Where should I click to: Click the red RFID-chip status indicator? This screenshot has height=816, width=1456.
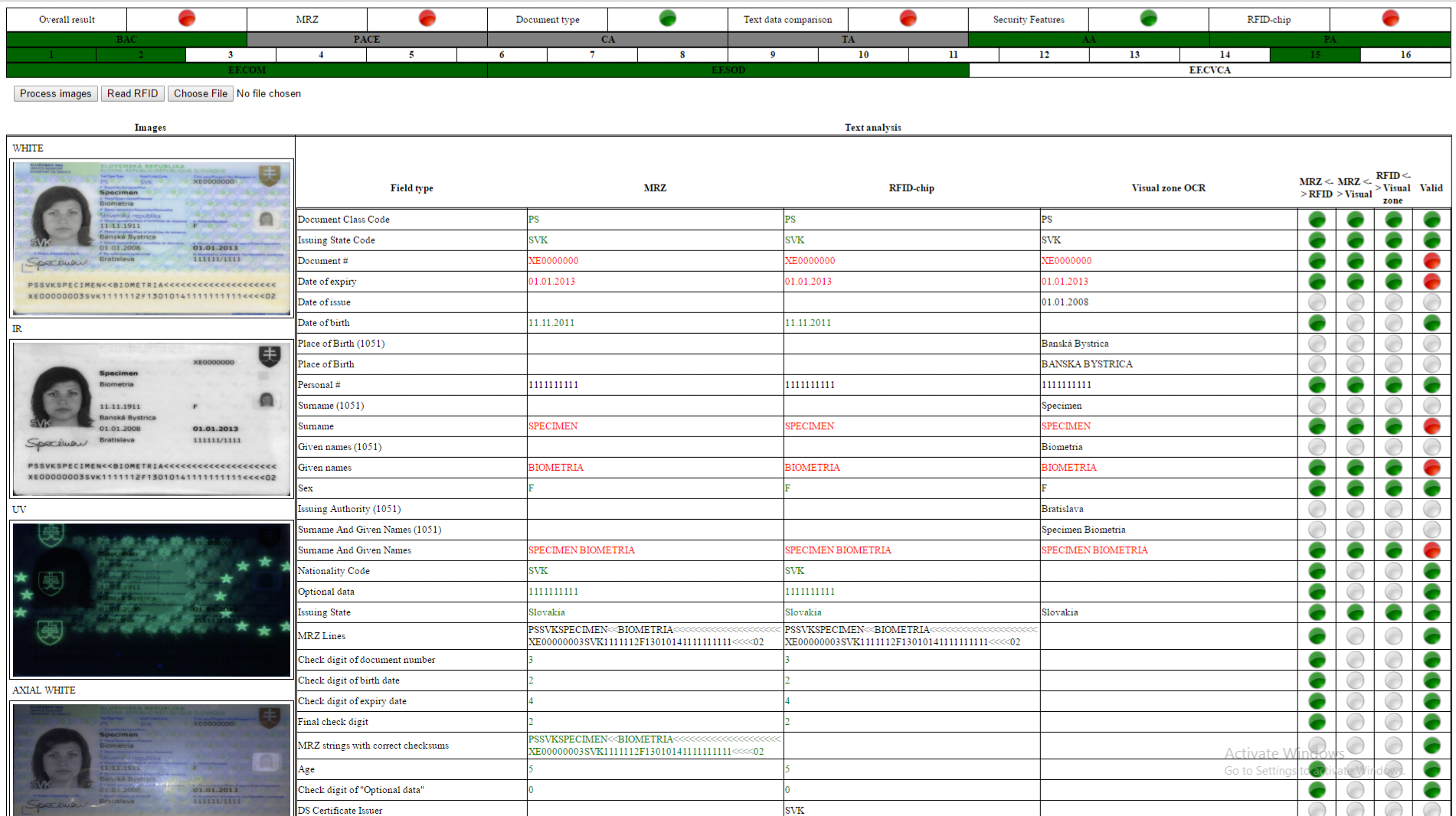(1389, 19)
